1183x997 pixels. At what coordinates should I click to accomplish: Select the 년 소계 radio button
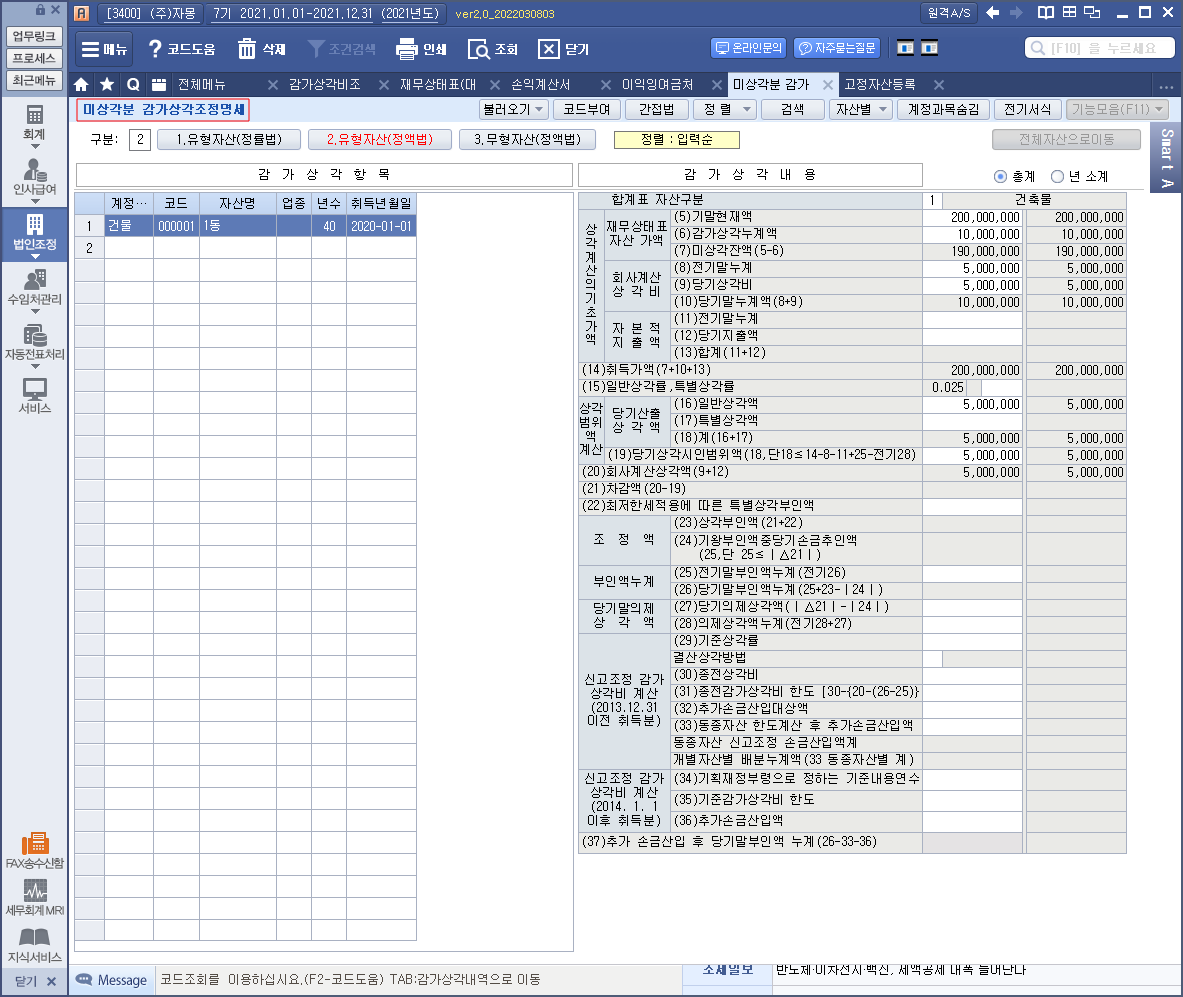click(x=1058, y=177)
